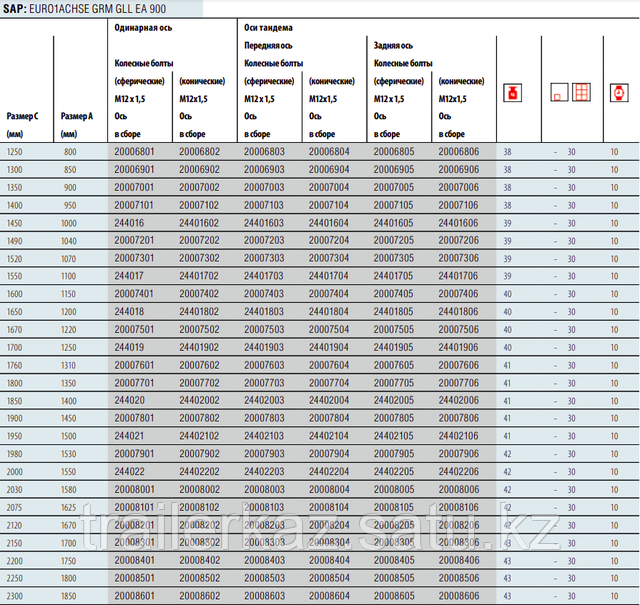Screen dimensions: 640x605
Task: Select part number 20007105
Action: click(x=394, y=205)
